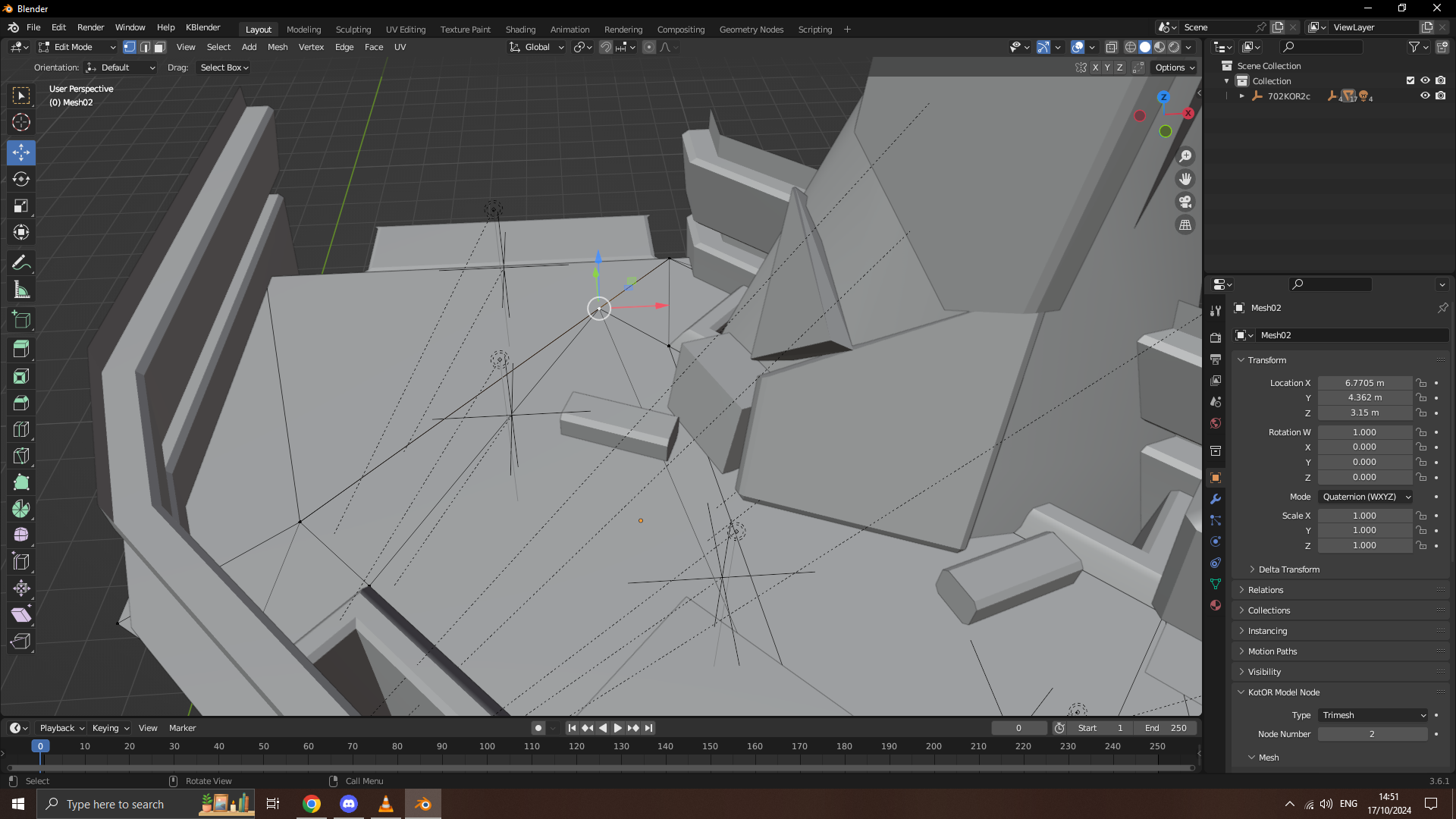Image resolution: width=1456 pixels, height=819 pixels.
Task: Click the Scale Z value field
Action: pos(1364,545)
